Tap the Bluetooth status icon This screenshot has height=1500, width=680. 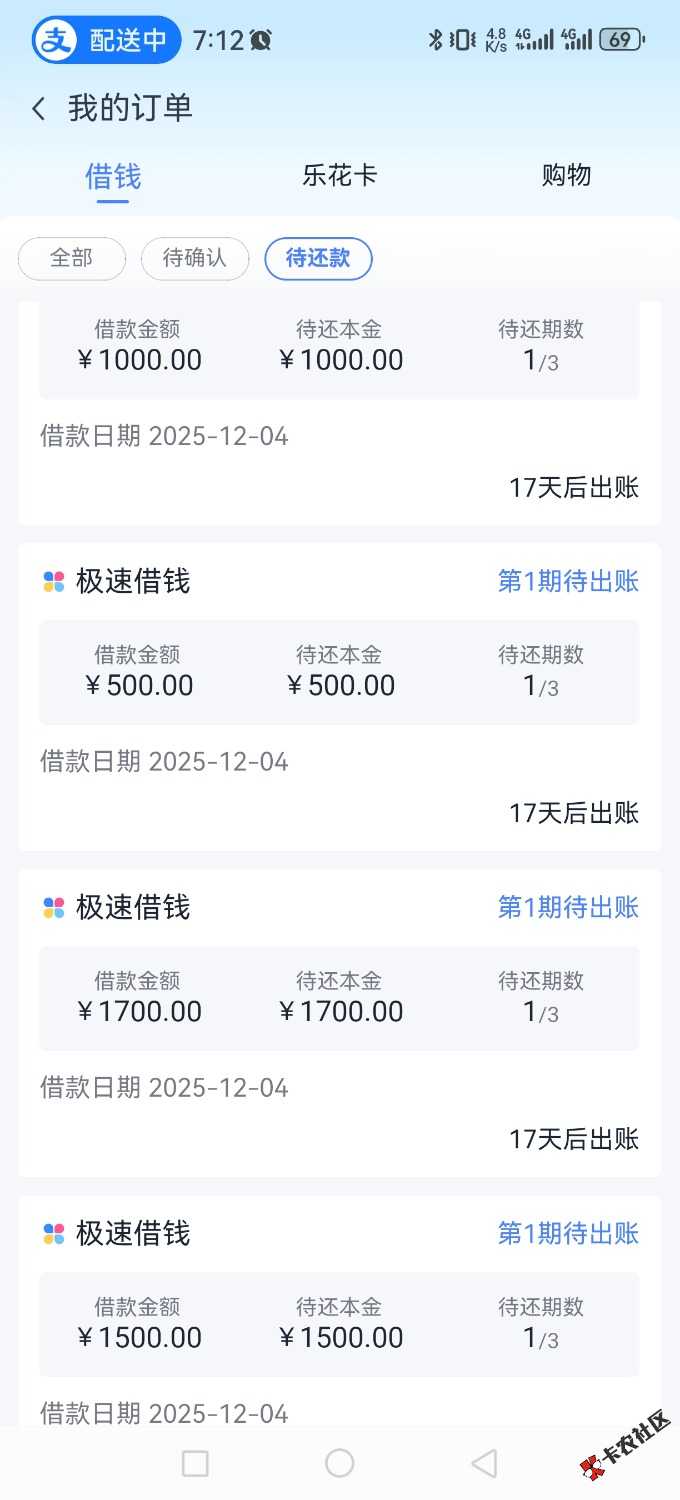pos(435,40)
